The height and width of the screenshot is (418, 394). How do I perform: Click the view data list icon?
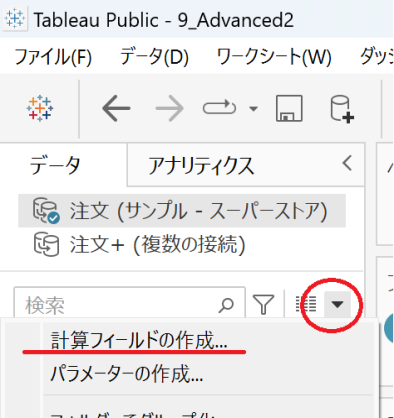(x=306, y=304)
